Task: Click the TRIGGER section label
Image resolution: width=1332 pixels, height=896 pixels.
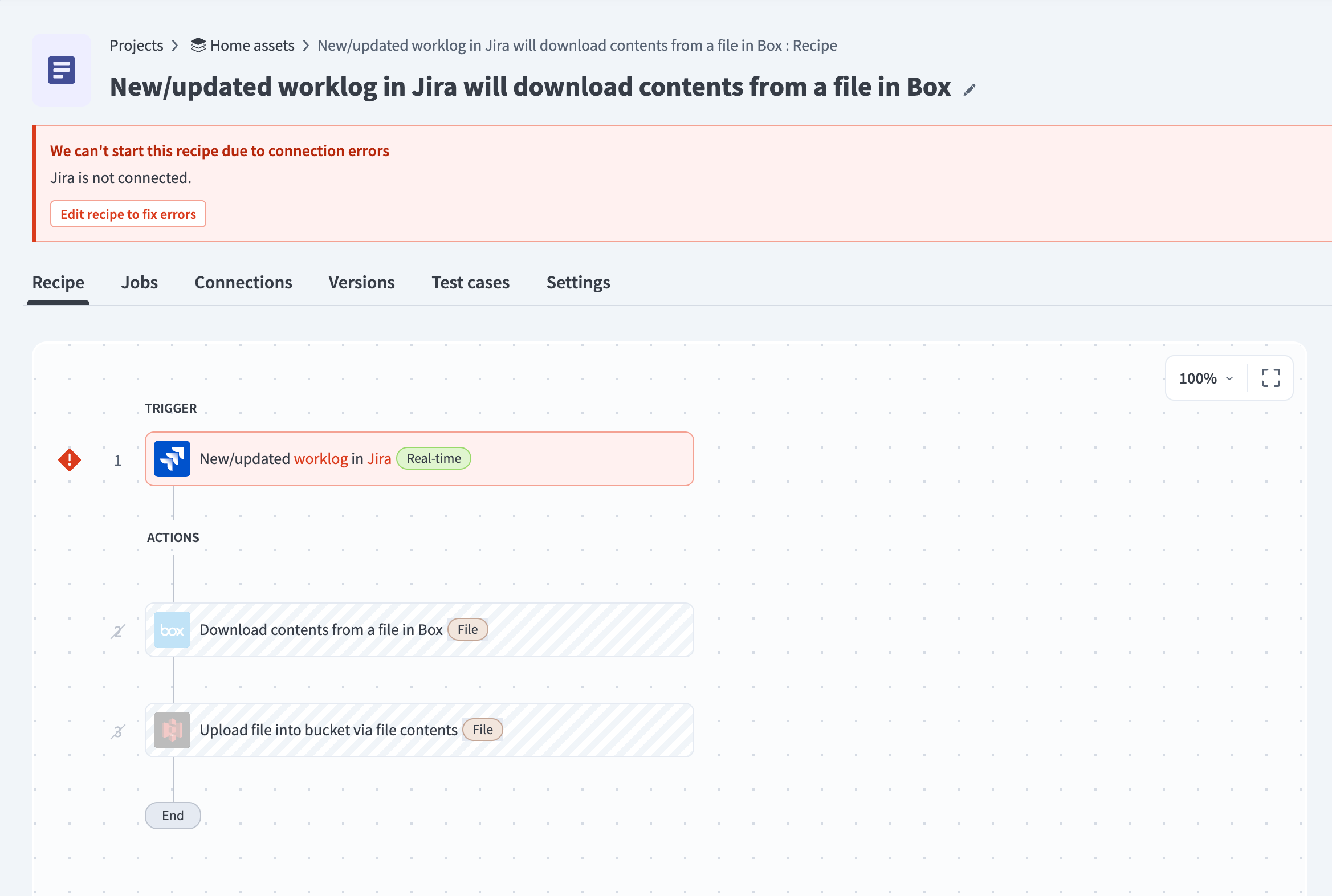Action: 171,408
